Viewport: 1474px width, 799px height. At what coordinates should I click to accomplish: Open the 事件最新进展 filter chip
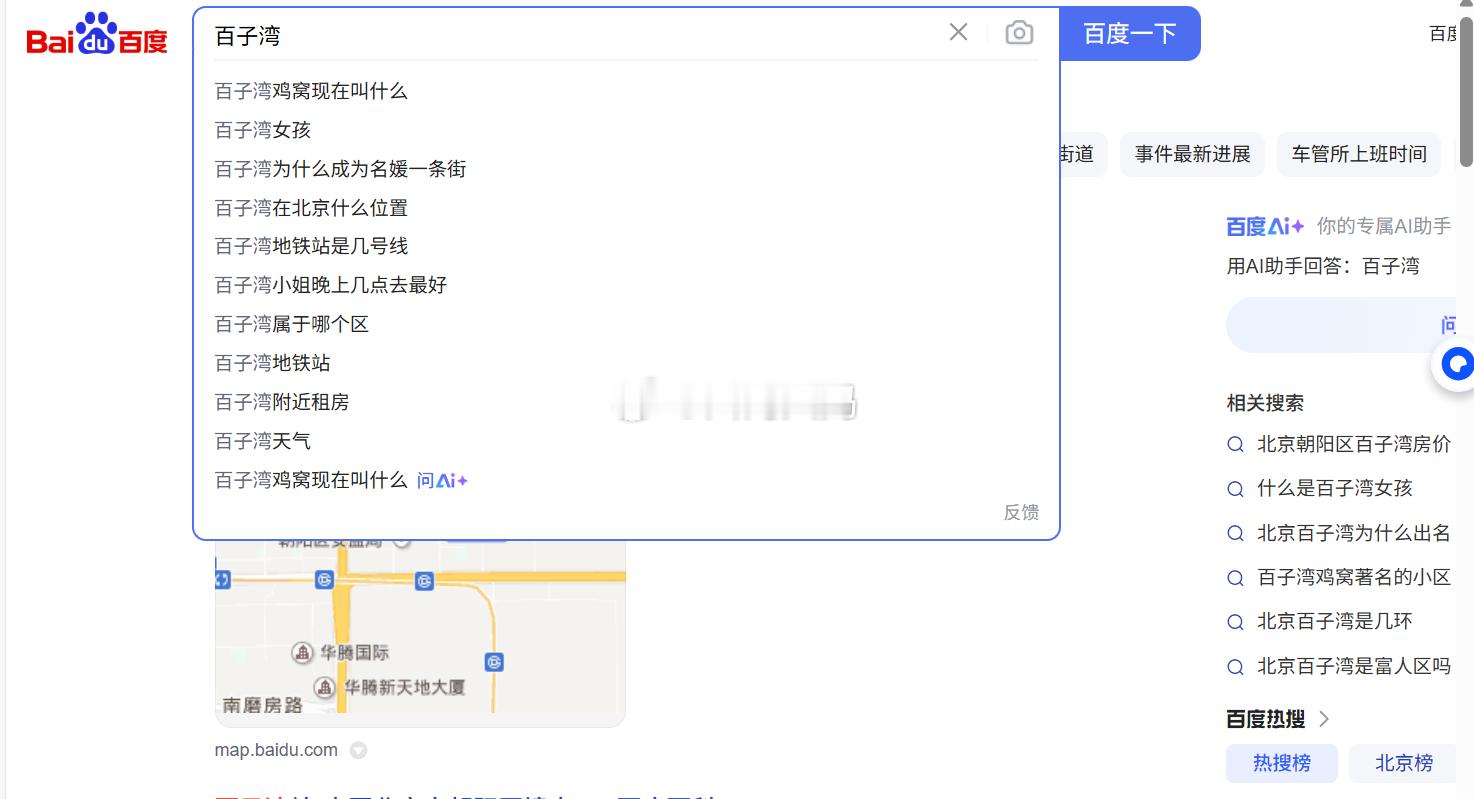tap(1192, 154)
